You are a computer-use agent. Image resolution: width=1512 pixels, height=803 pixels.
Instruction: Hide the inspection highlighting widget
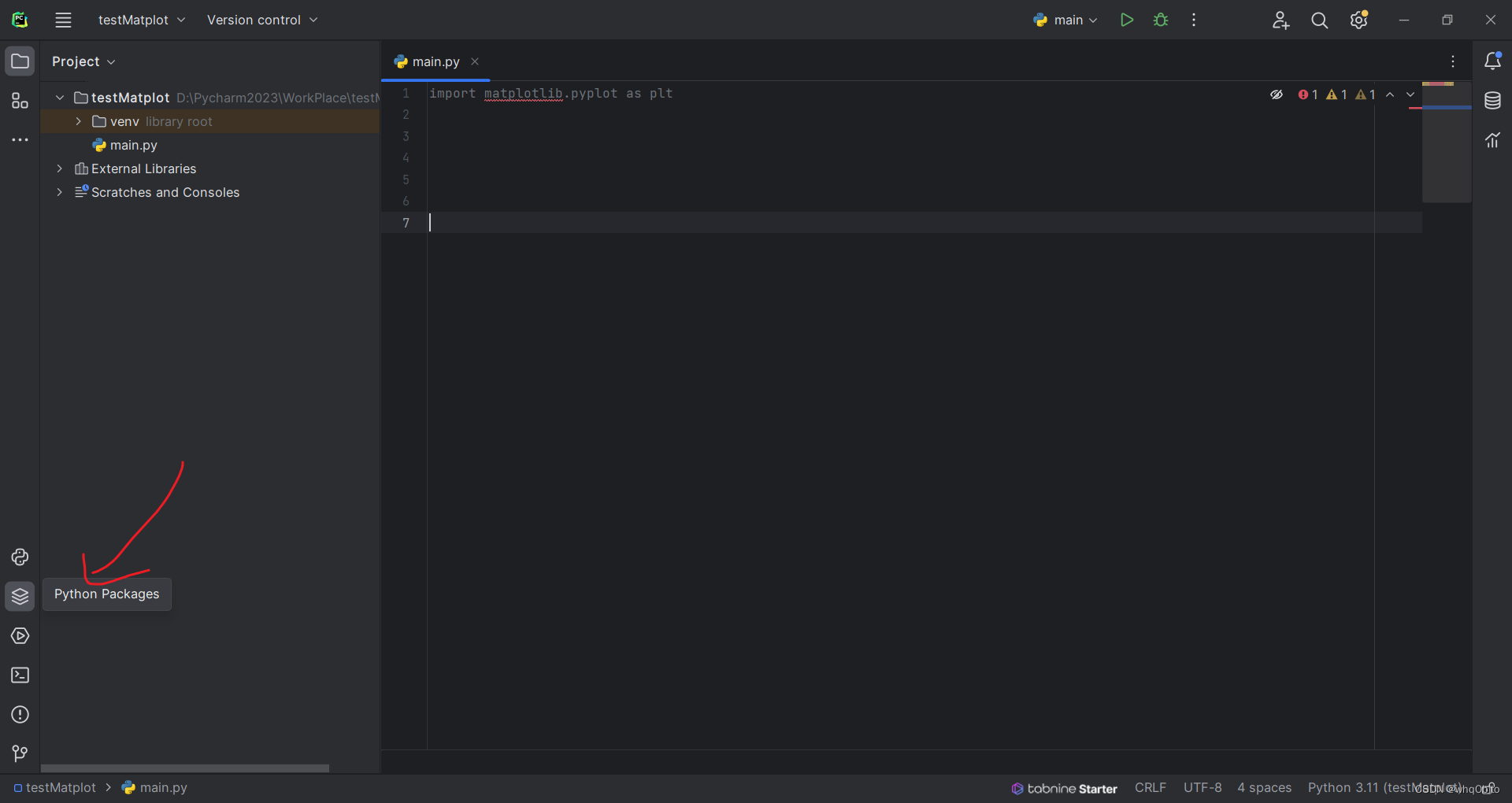coord(1276,94)
